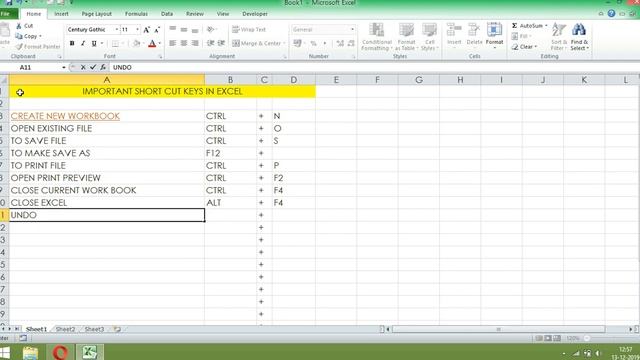Set Top Align vertical alignment
The height and width of the screenshot is (360, 640).
point(173,29)
